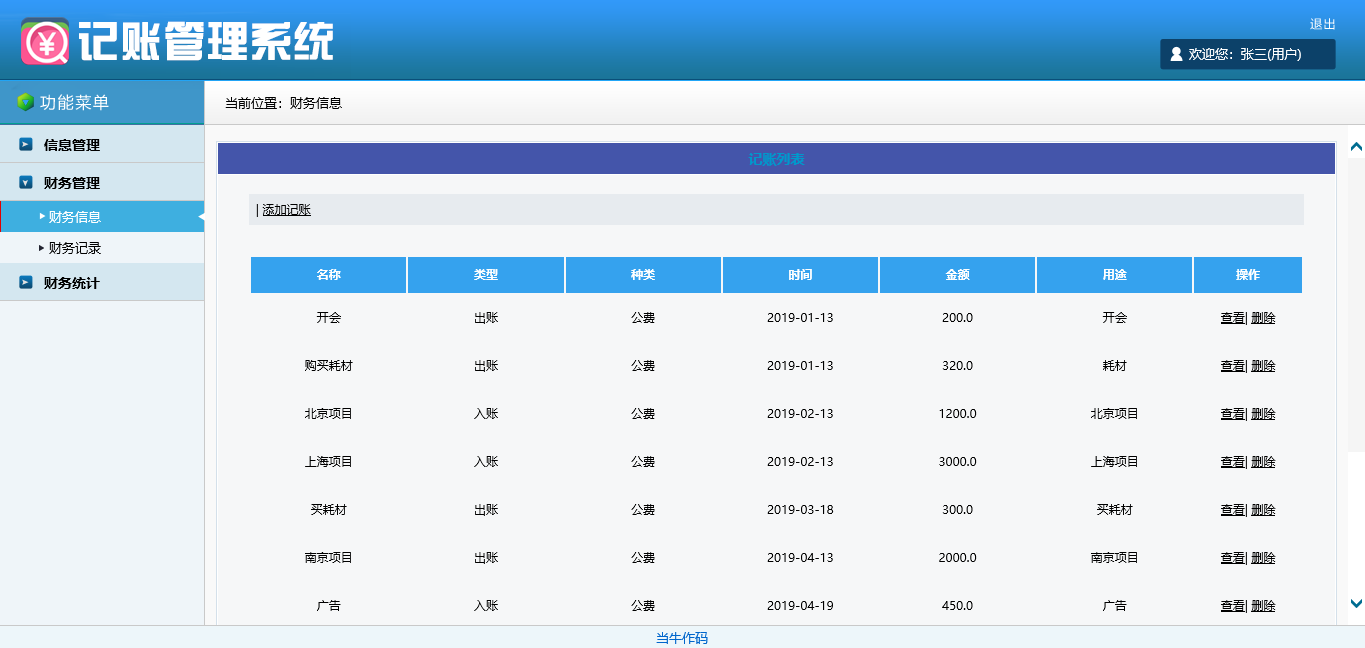Click the scroll-down chevron at panel right
Image resolution: width=1365 pixels, height=648 pixels.
[1356, 603]
